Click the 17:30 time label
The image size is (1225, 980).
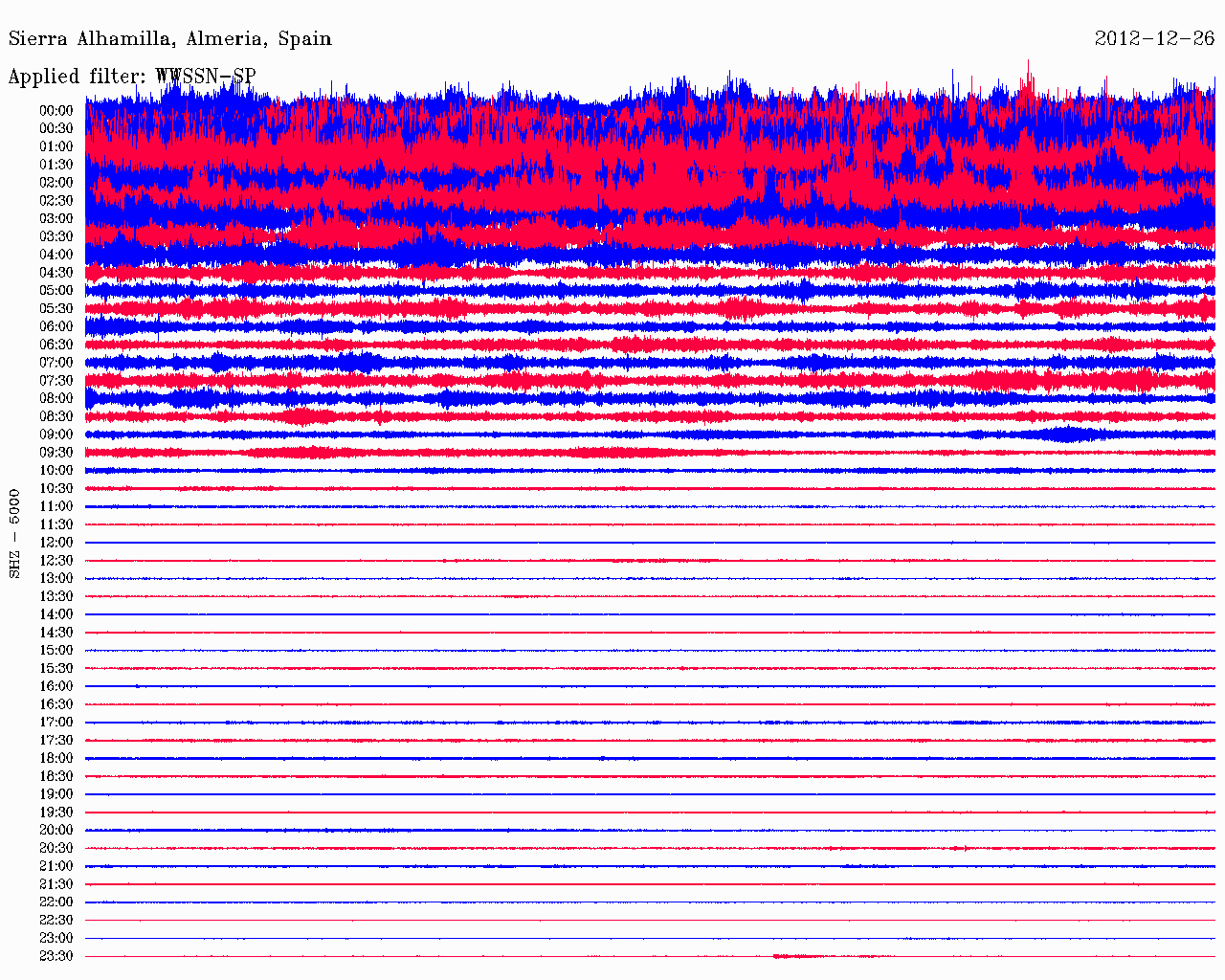coord(56,741)
